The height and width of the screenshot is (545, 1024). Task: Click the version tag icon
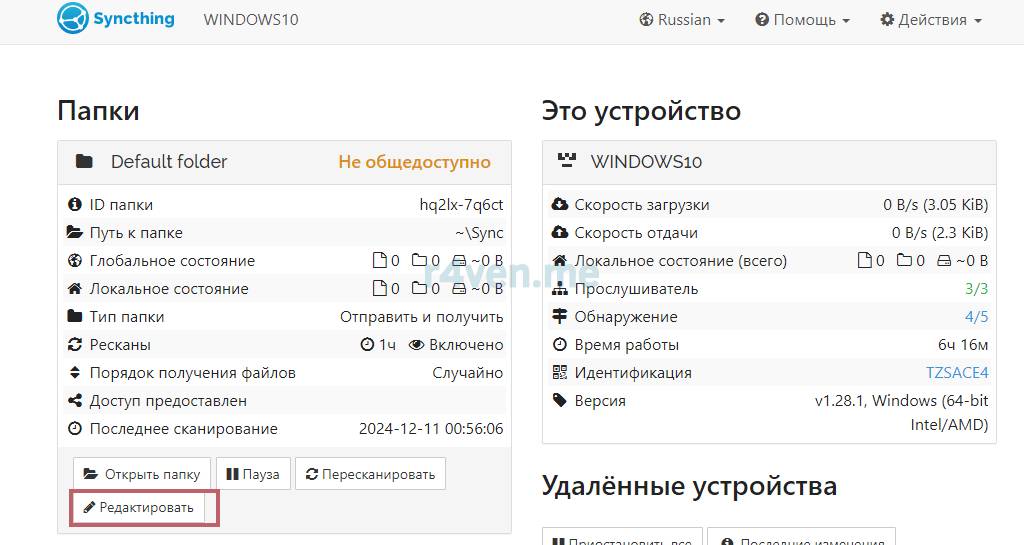point(560,401)
